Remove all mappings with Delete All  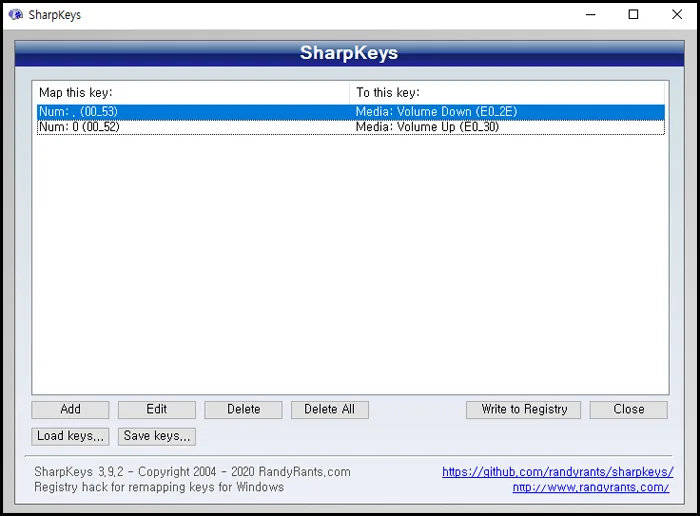pos(330,409)
